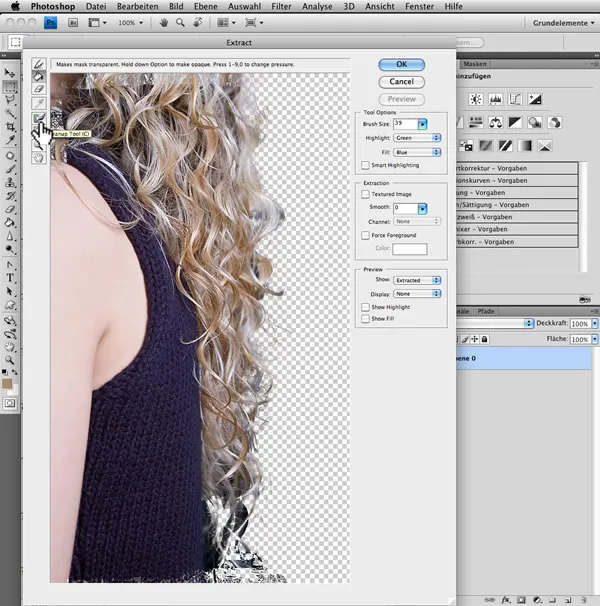Viewport: 600px width, 606px height.
Task: Click the Brightness/Contrast adjustment icon
Action: click(x=474, y=99)
